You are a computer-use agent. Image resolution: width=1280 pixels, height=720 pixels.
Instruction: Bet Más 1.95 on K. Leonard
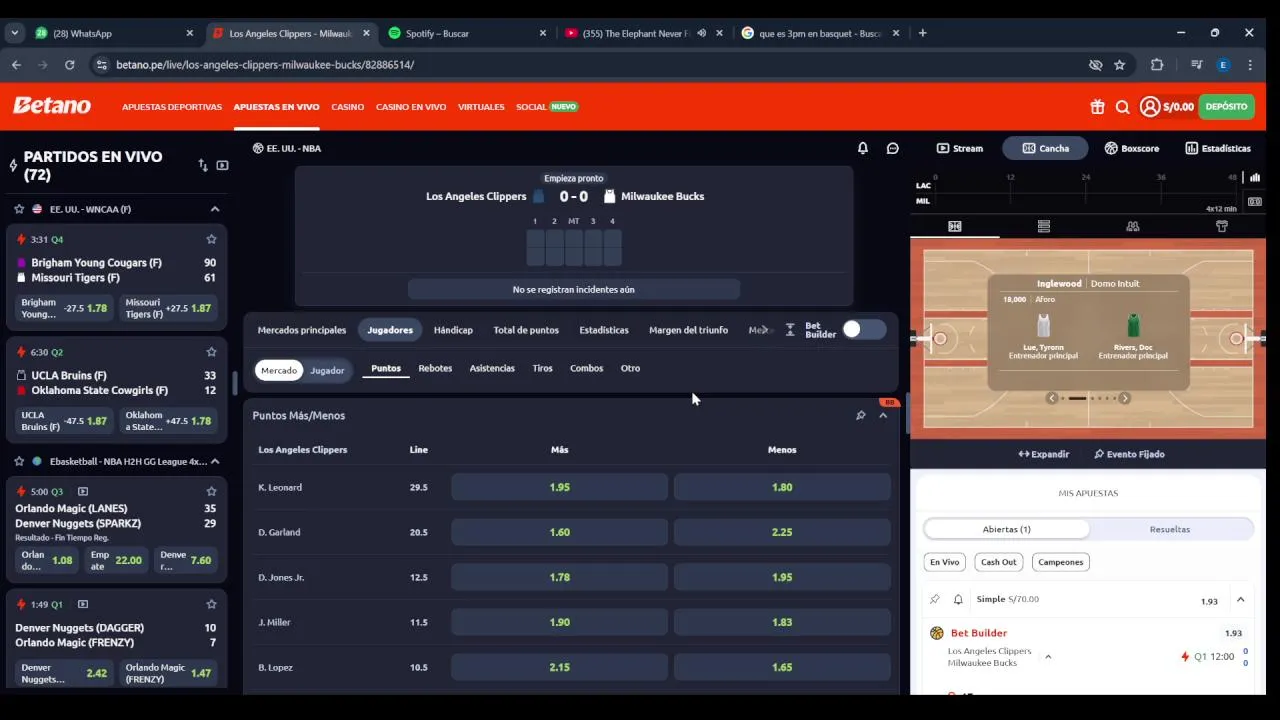pyautogui.click(x=559, y=487)
